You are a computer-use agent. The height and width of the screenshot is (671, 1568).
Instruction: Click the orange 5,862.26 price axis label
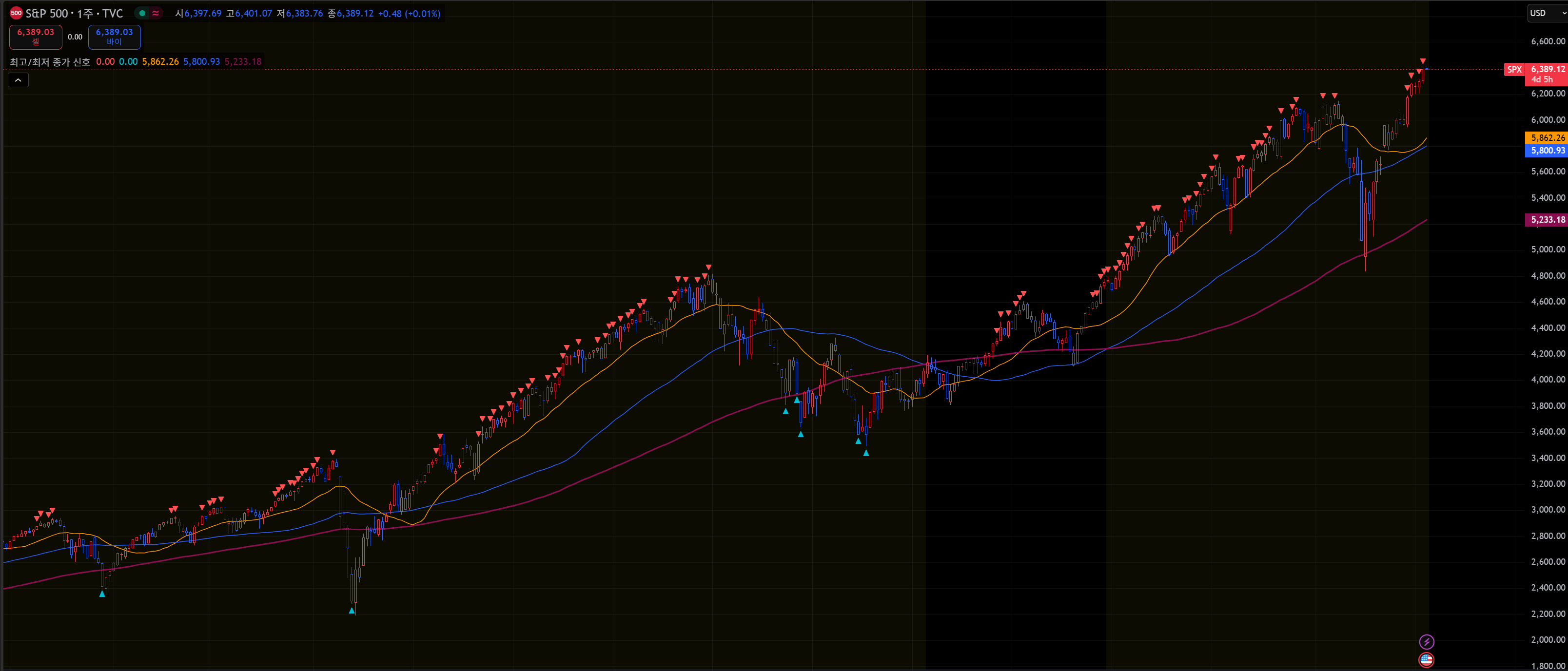[x=1547, y=137]
